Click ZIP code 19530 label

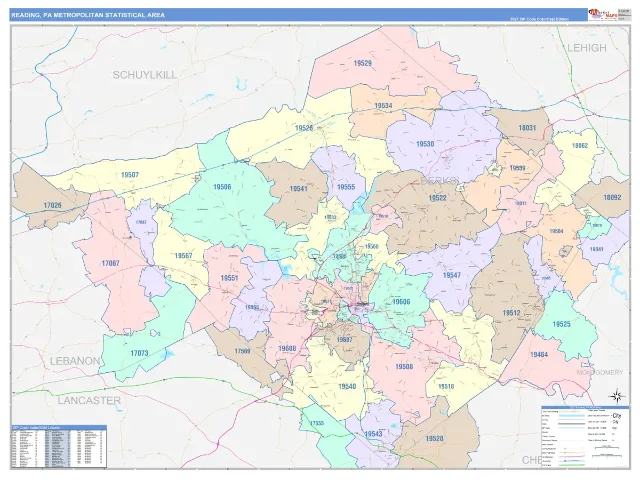[x=425, y=144]
